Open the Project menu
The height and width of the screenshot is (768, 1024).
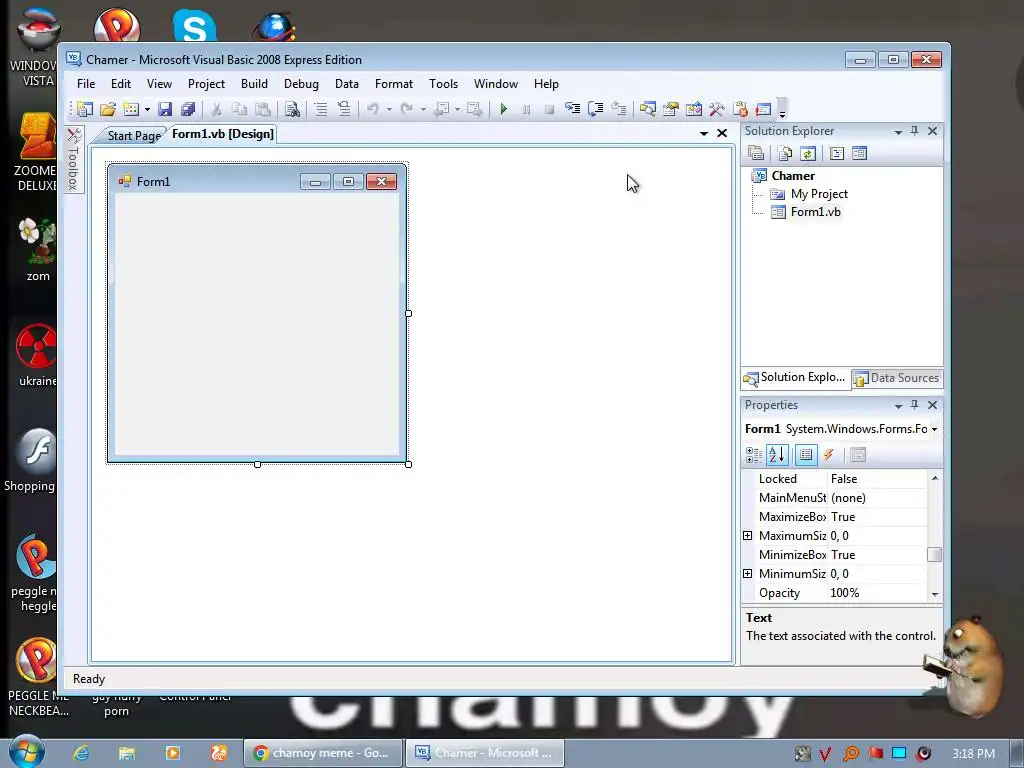[206, 84]
